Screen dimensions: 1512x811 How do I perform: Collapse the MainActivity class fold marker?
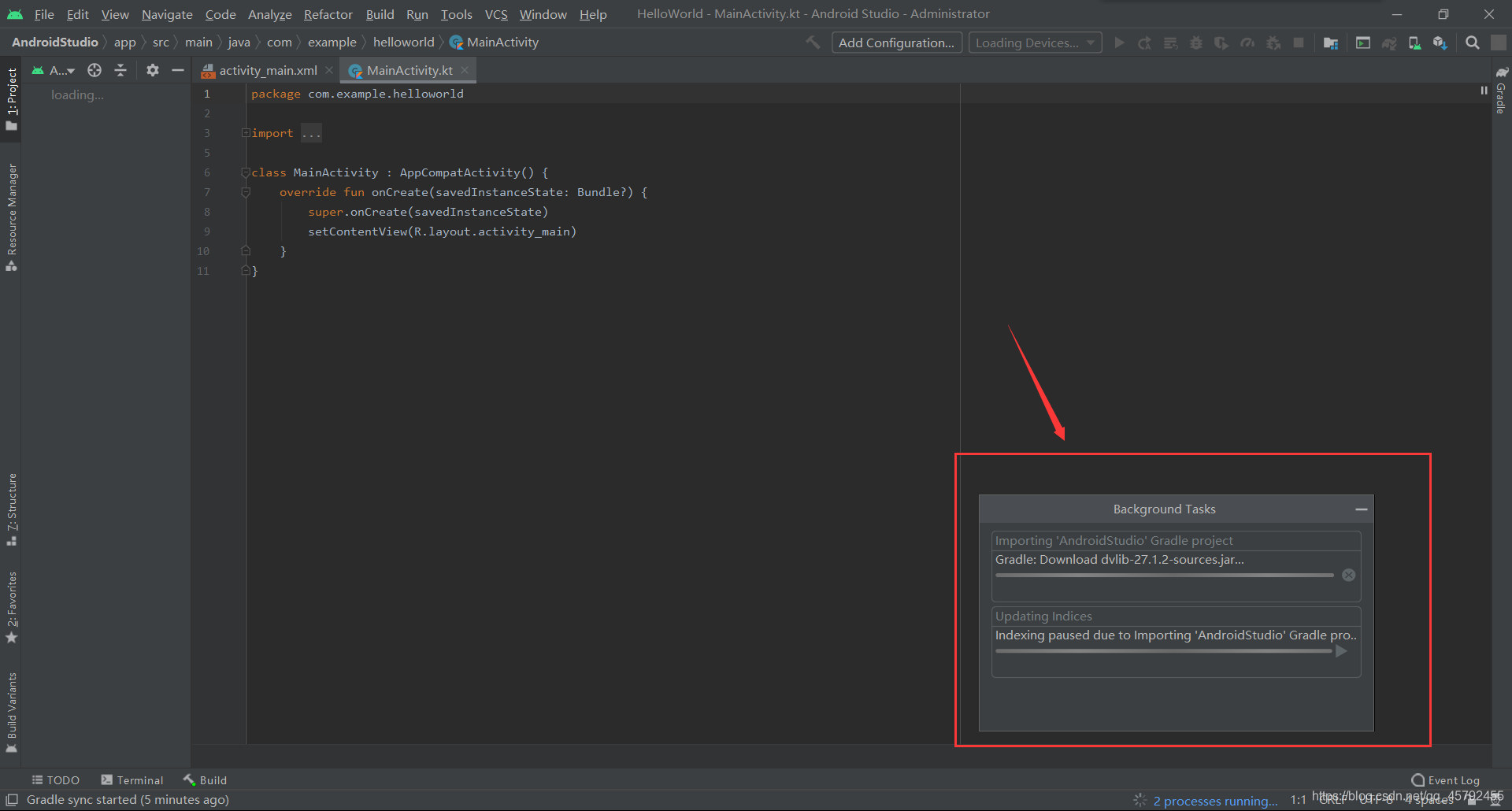point(246,172)
